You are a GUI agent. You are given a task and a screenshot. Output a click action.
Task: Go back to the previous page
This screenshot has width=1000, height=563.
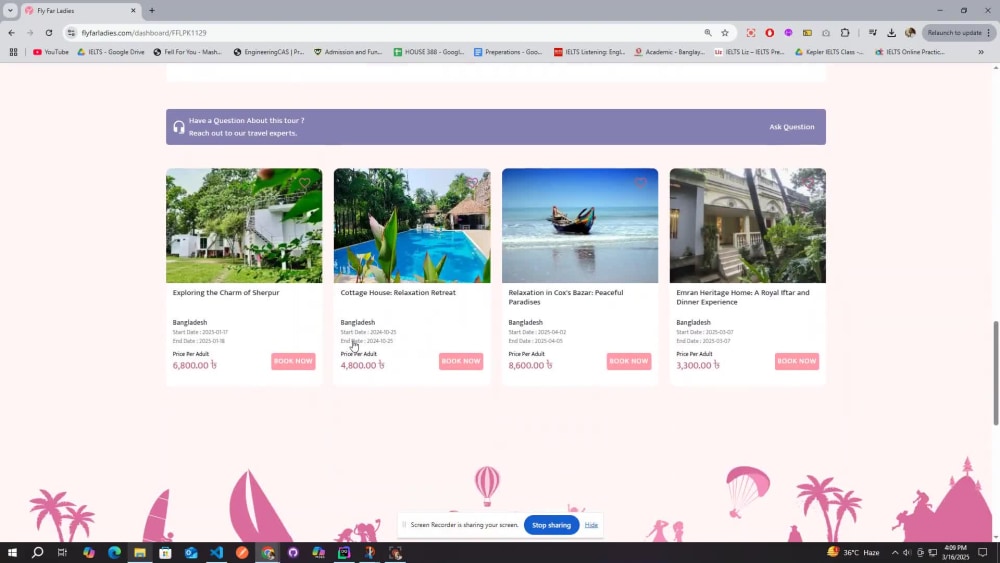[11, 33]
